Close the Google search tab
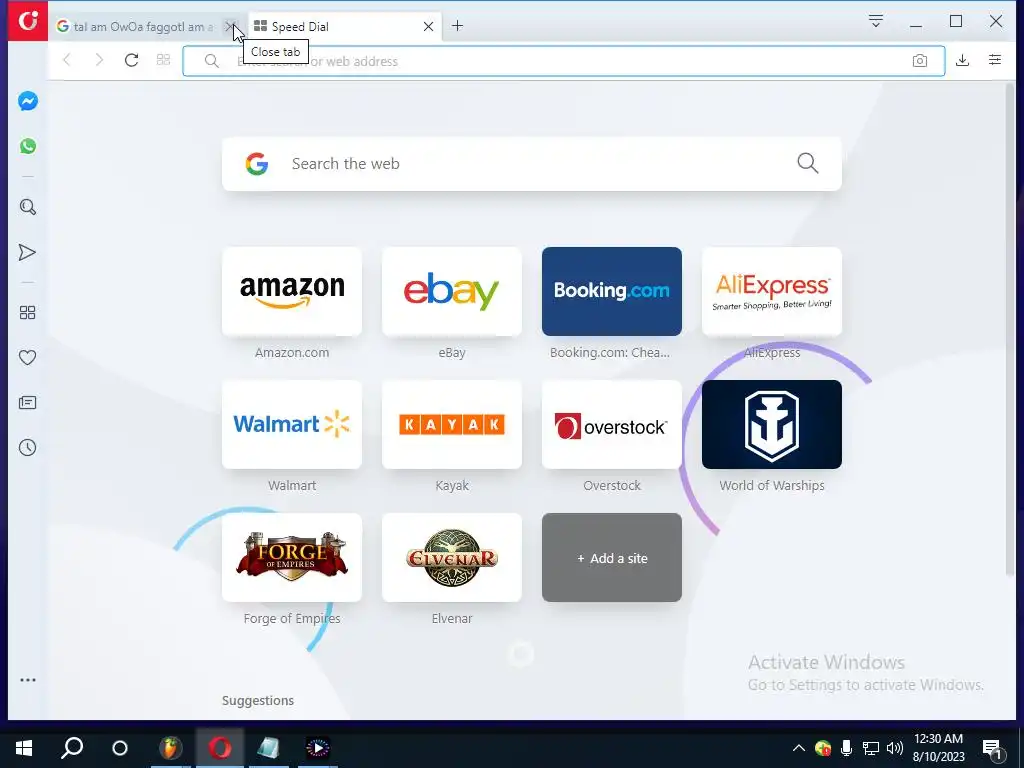1024x768 pixels. coord(229,26)
